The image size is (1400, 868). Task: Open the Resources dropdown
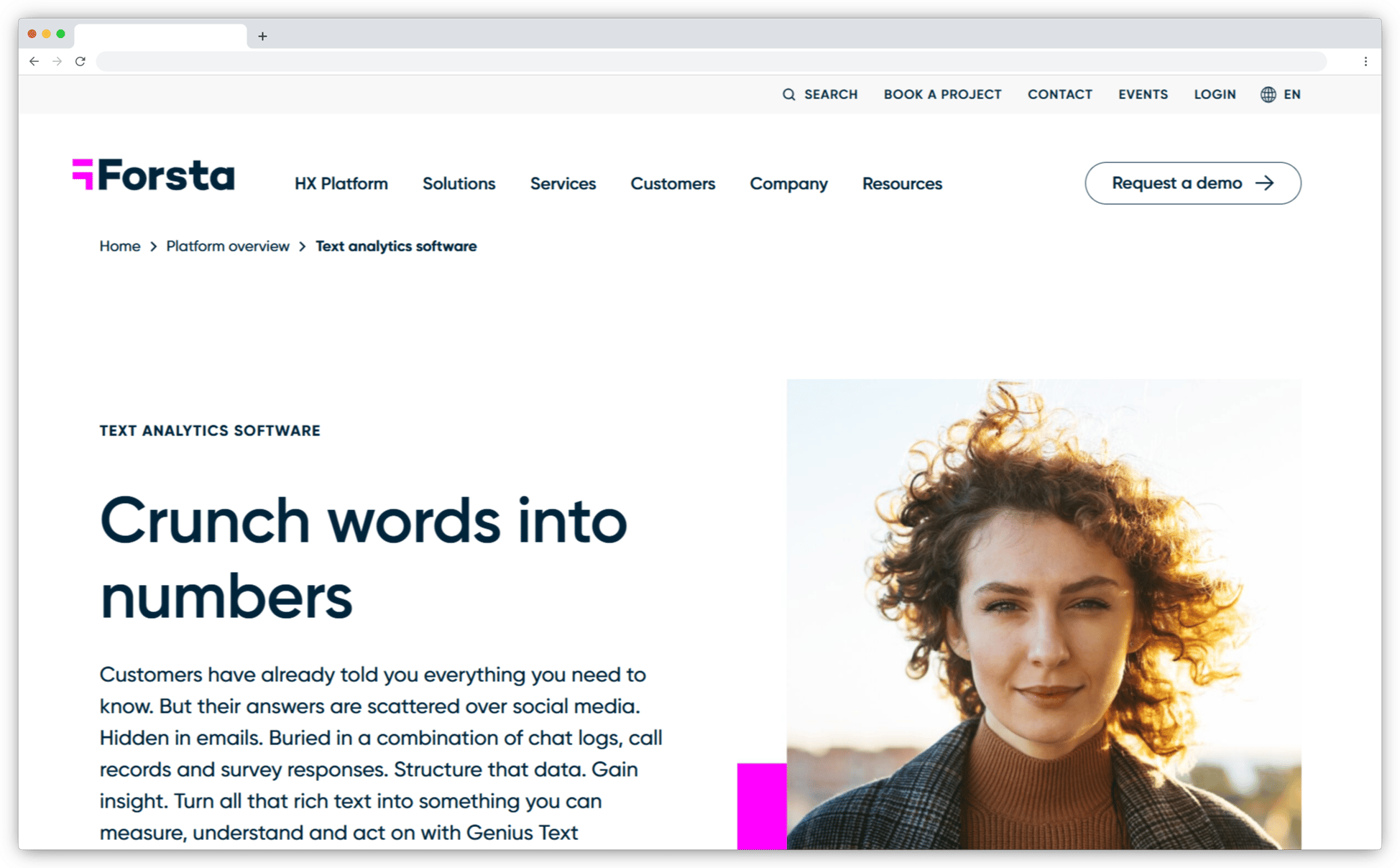(x=902, y=183)
